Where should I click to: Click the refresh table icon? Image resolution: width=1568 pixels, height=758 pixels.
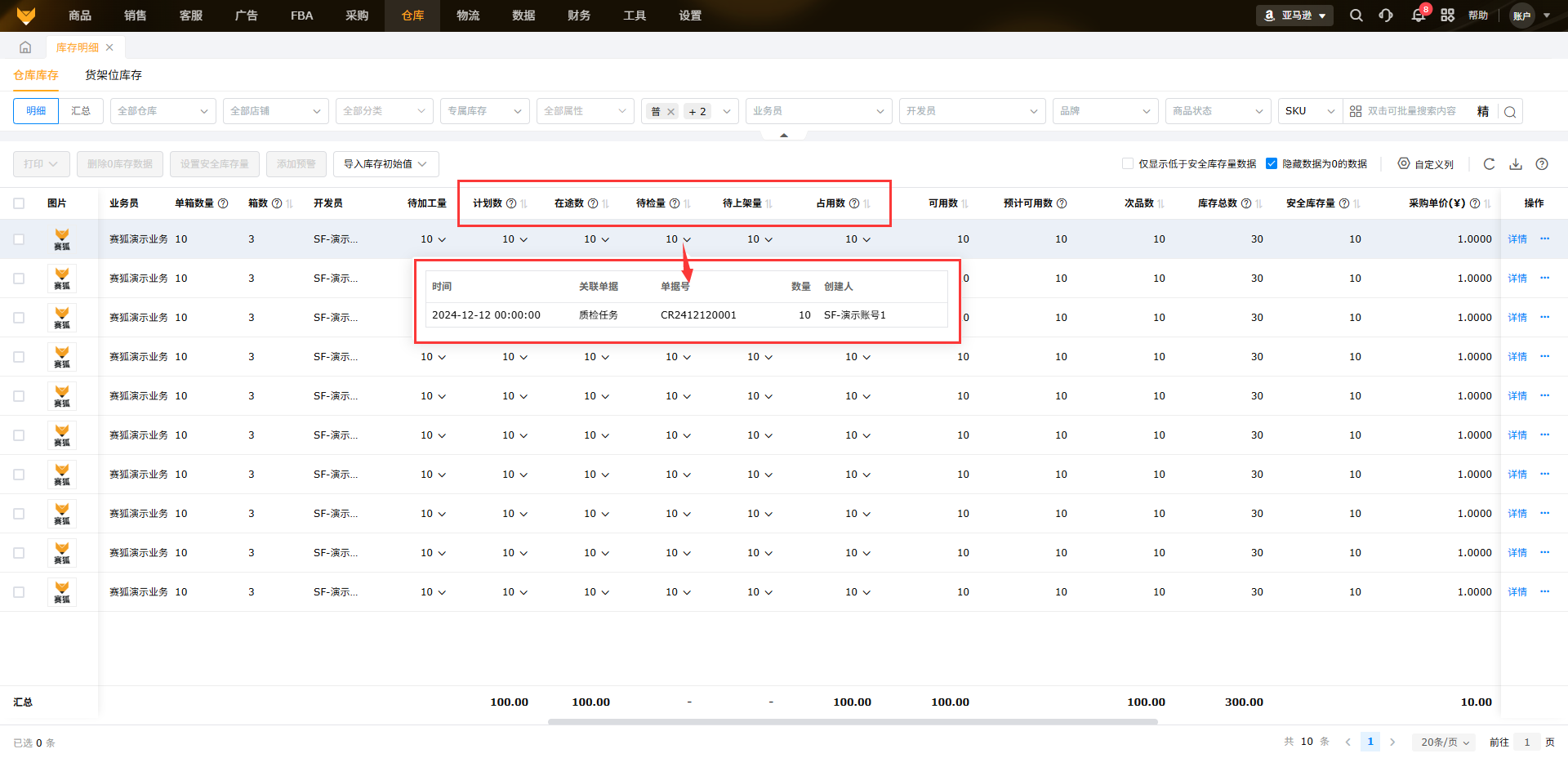tap(1489, 164)
